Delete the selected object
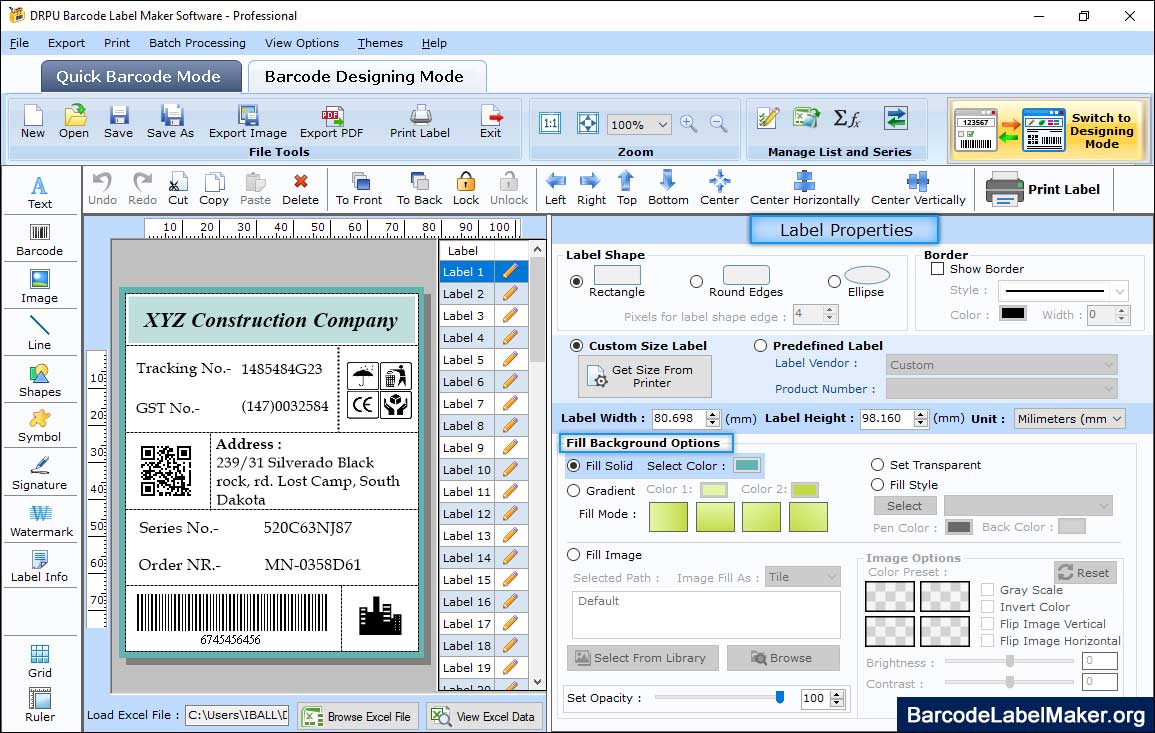 [x=301, y=189]
